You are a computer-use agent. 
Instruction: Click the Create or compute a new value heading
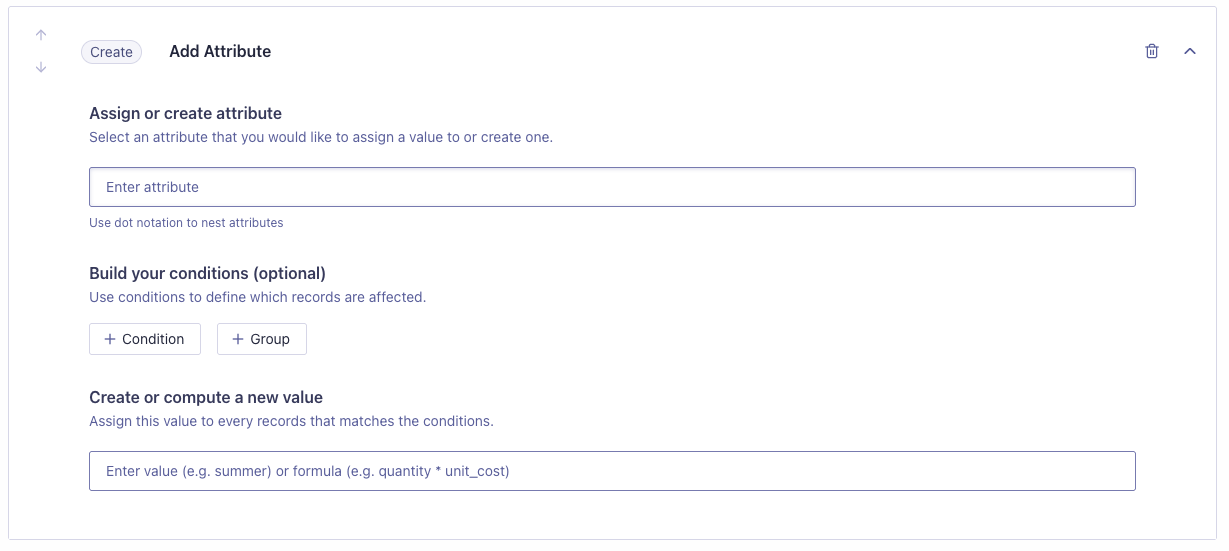(205, 397)
